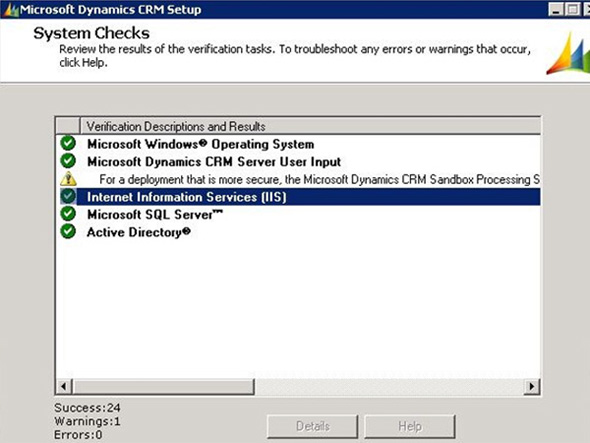Click the Help button
The width and height of the screenshot is (590, 443).
point(410,426)
